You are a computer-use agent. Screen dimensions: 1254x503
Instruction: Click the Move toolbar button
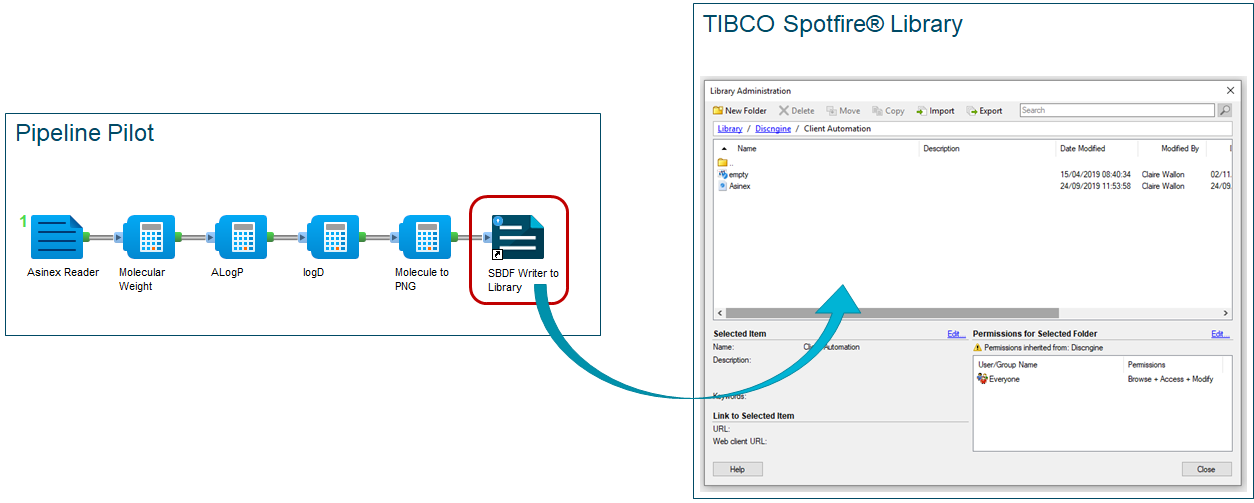coord(842,111)
